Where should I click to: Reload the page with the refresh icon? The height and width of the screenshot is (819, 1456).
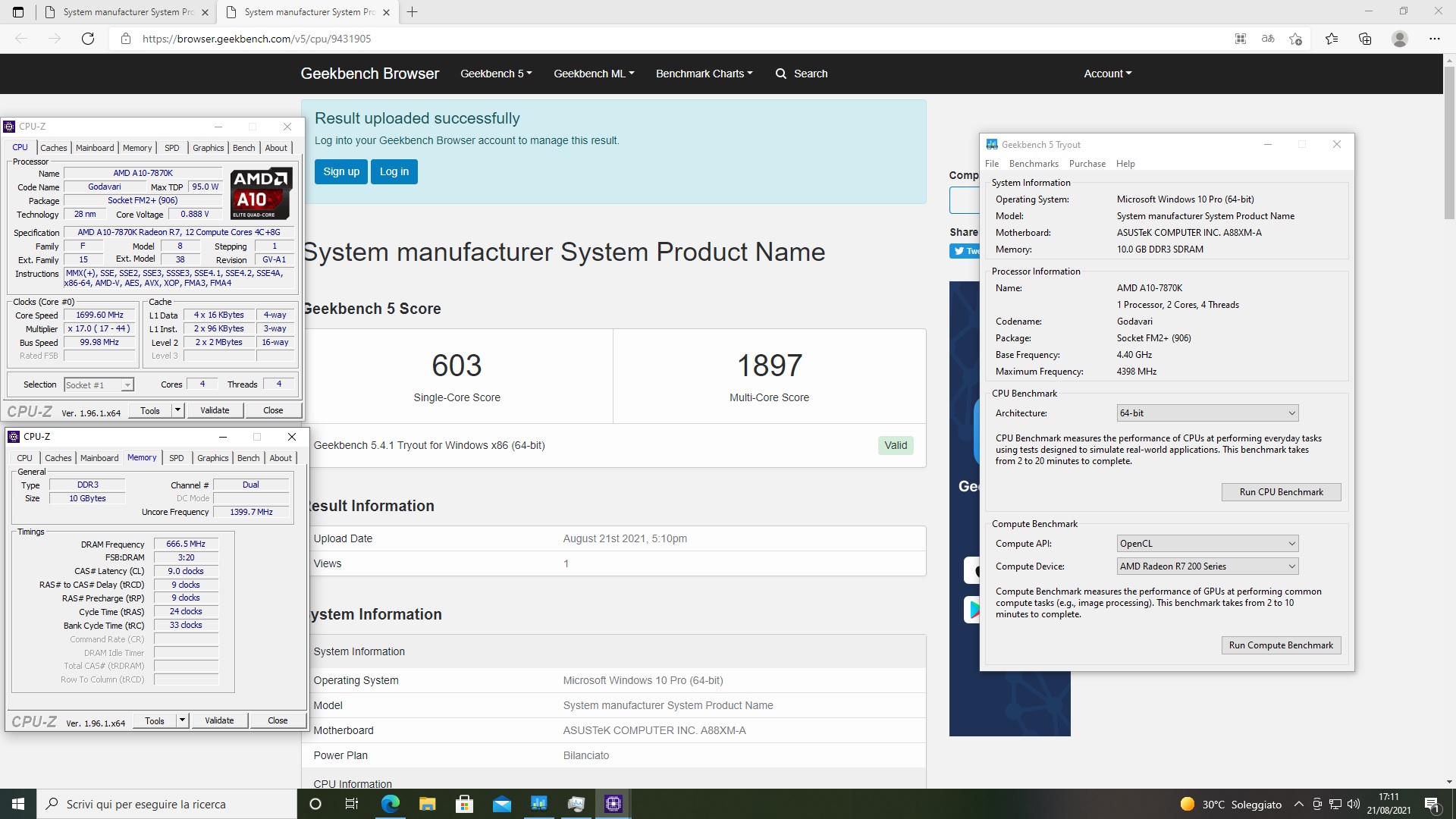[x=88, y=39]
